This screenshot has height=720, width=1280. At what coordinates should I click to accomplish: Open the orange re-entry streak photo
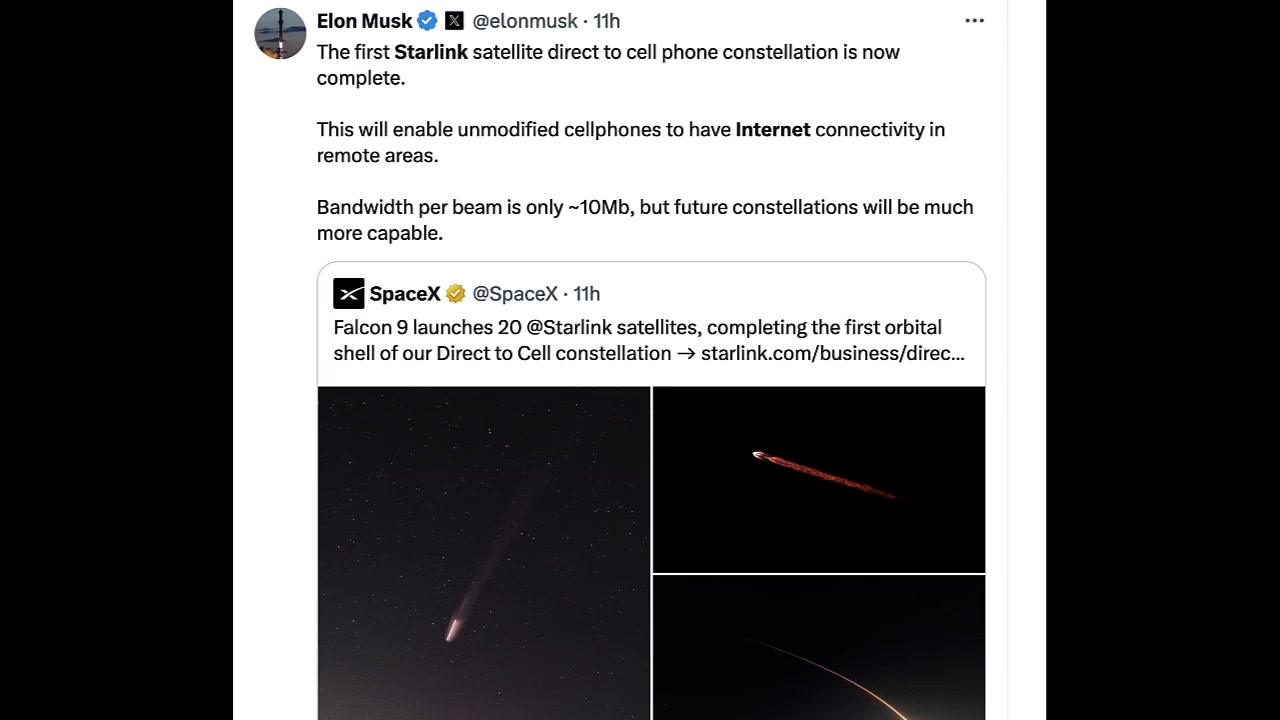point(818,479)
